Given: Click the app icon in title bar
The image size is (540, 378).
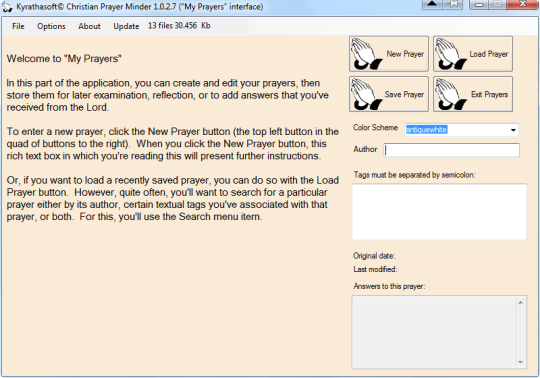Looking at the screenshot, I should tap(7, 7).
